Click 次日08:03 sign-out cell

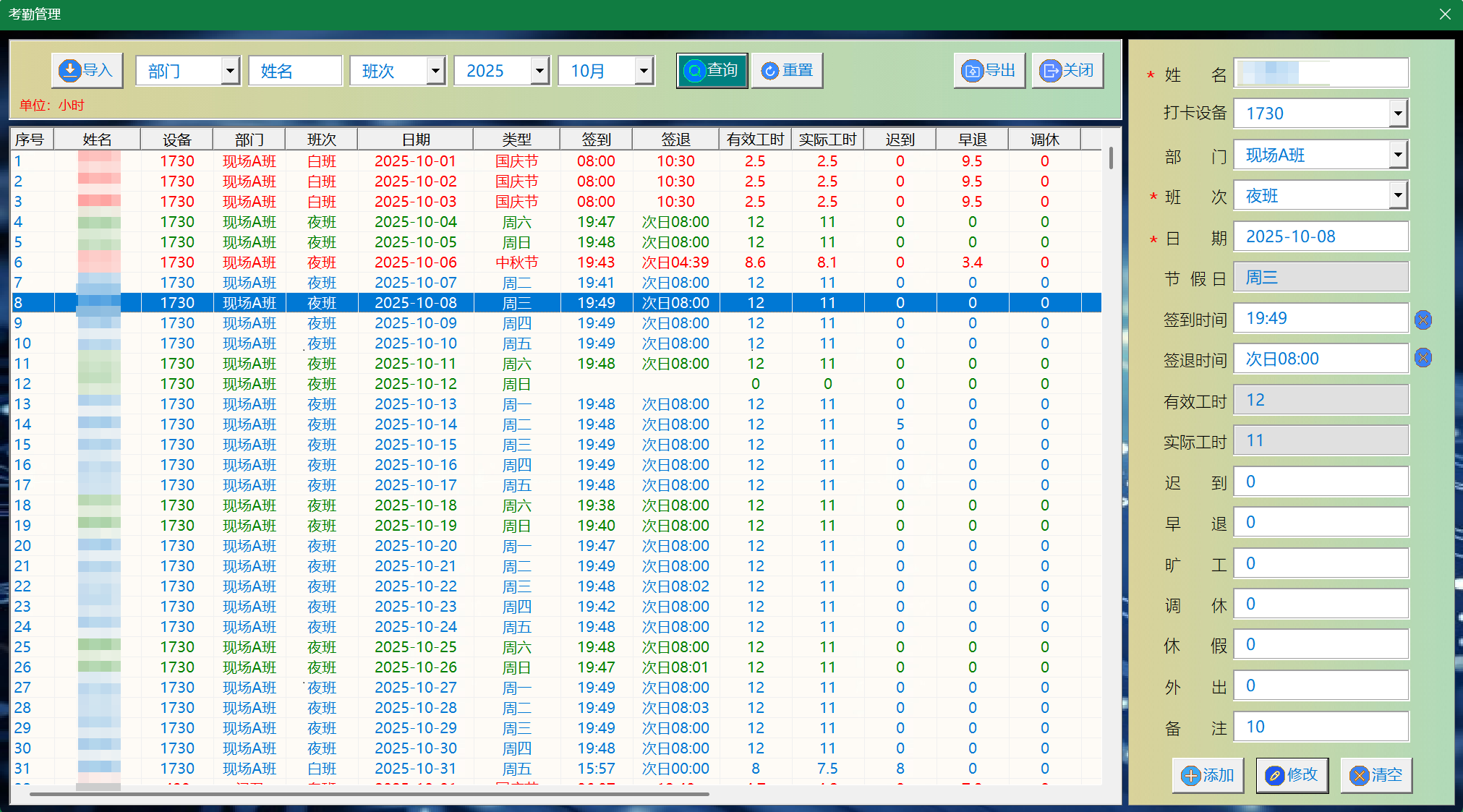click(x=675, y=708)
